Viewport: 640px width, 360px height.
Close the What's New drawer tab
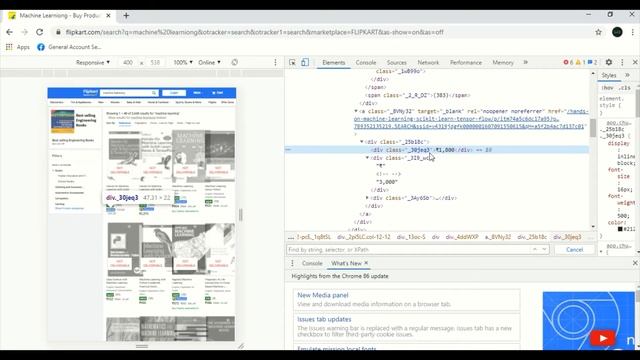(x=366, y=263)
